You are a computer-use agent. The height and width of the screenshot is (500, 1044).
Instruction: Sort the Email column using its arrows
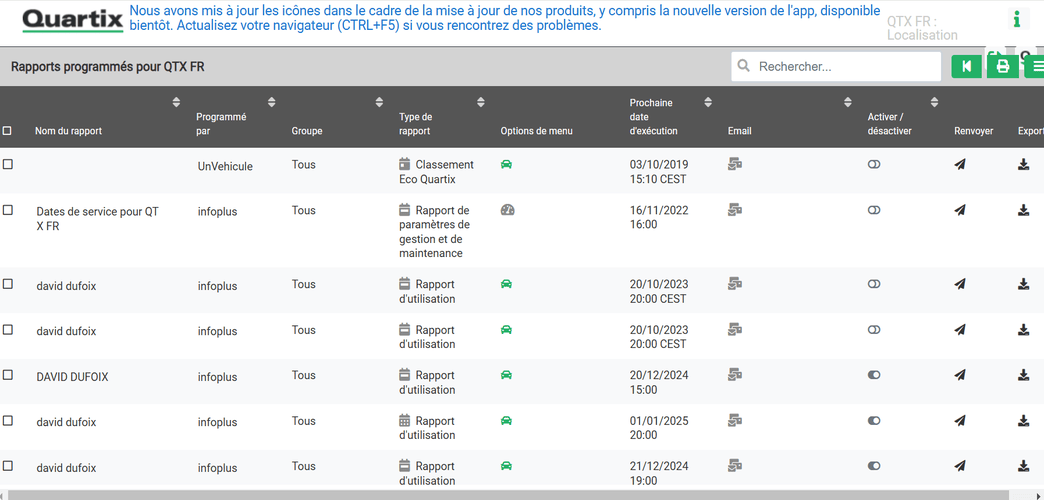[x=848, y=103]
